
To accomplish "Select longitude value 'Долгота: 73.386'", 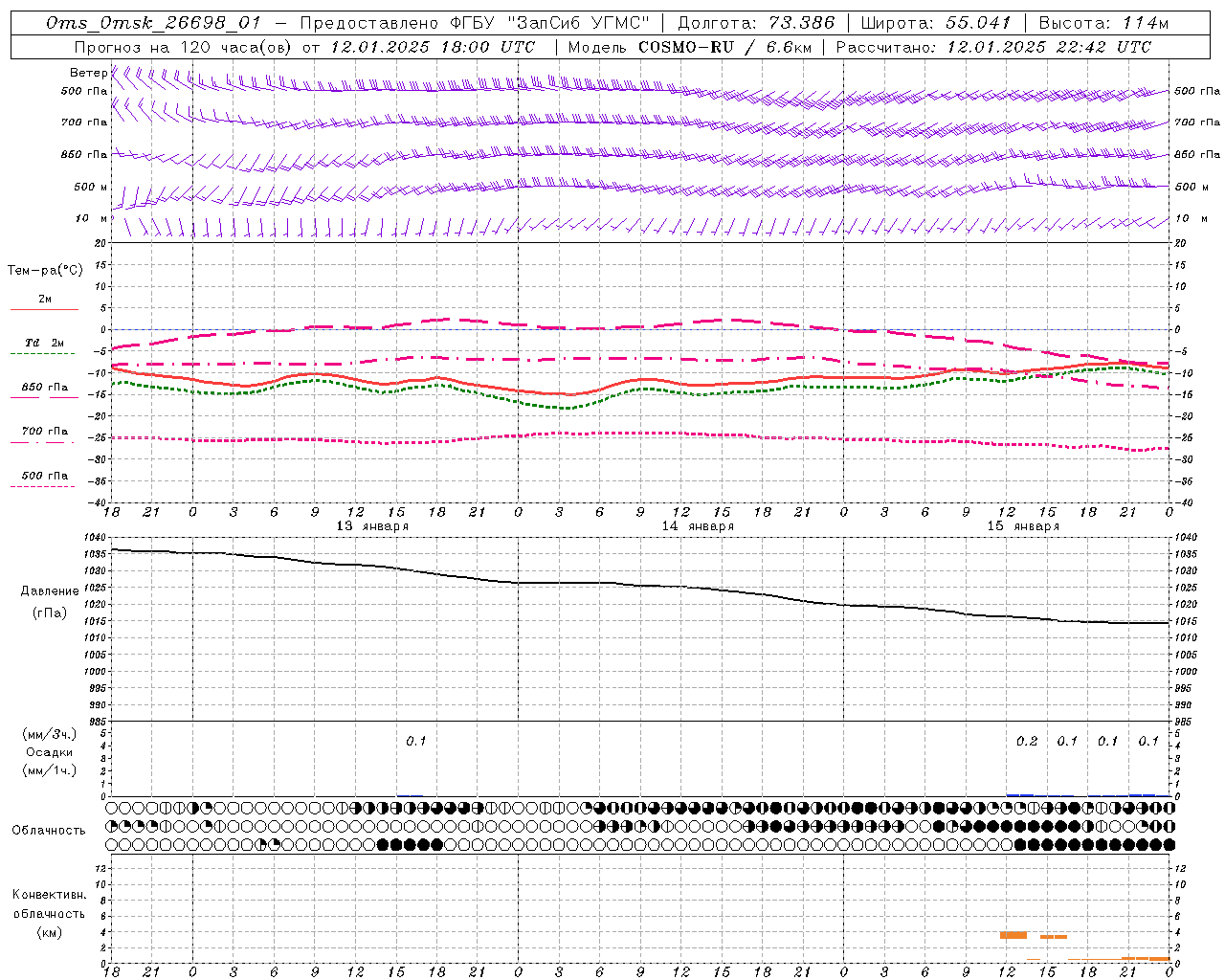I will pos(756,23).
